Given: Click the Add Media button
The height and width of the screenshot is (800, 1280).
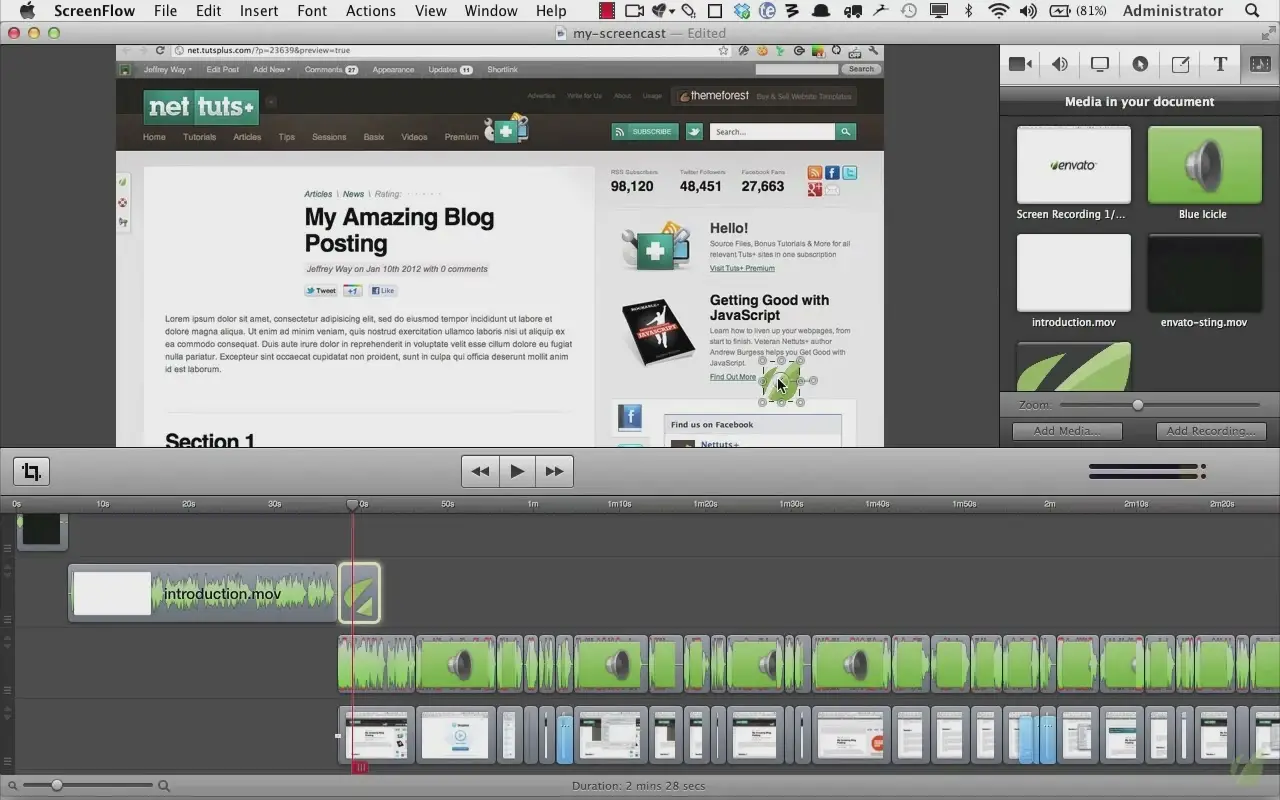Looking at the screenshot, I should coord(1067,431).
